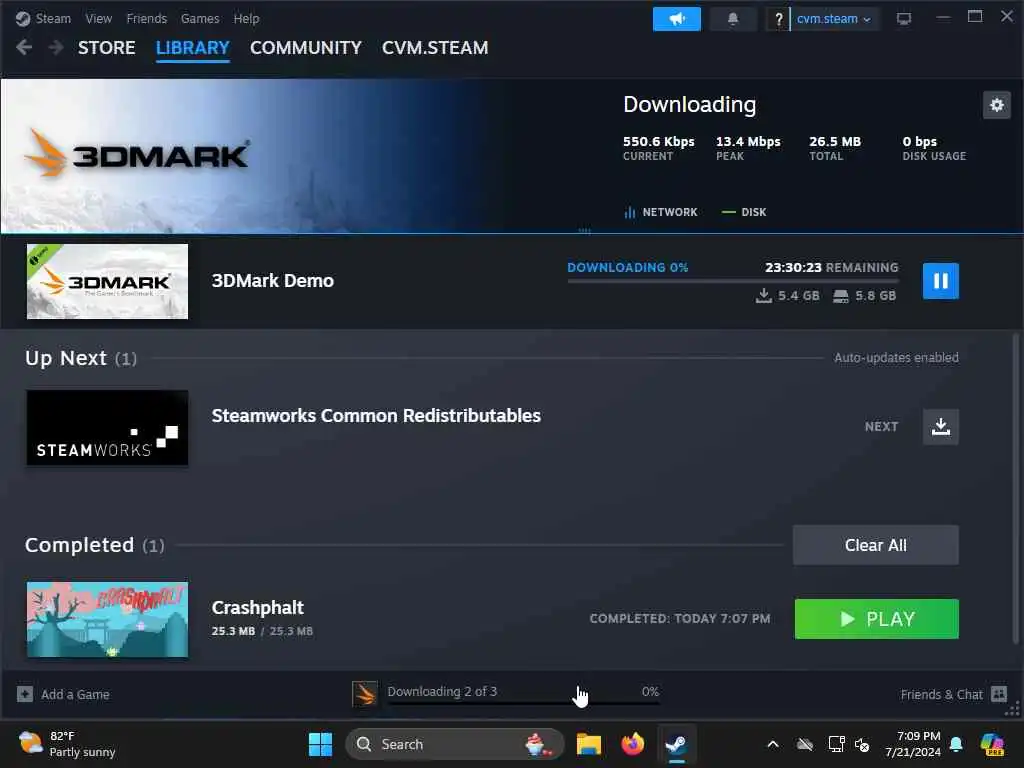Open the notifications bell in Steam
Image resolution: width=1024 pixels, height=768 pixels.
733,19
